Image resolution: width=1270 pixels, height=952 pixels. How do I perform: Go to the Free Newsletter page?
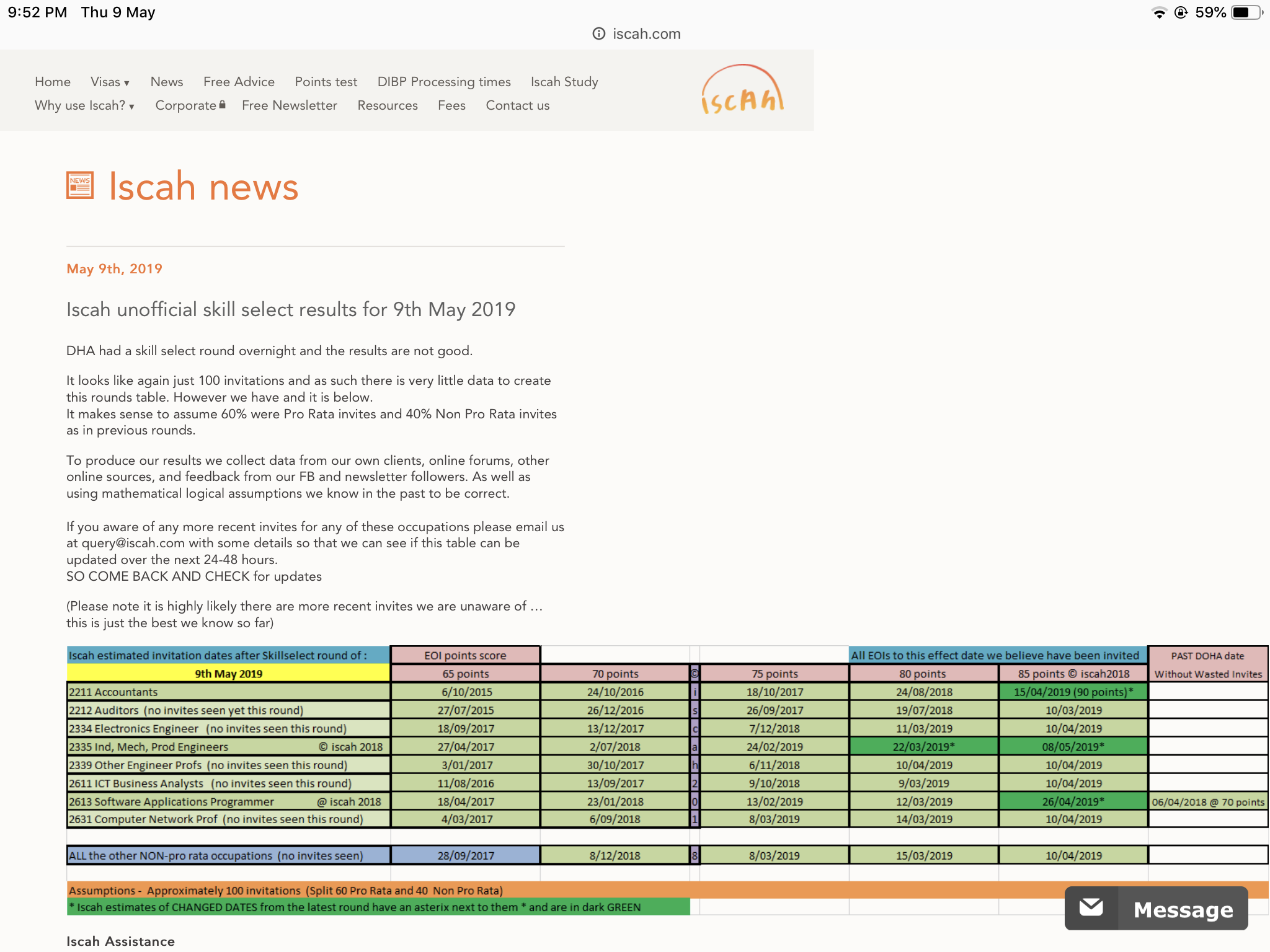click(289, 105)
